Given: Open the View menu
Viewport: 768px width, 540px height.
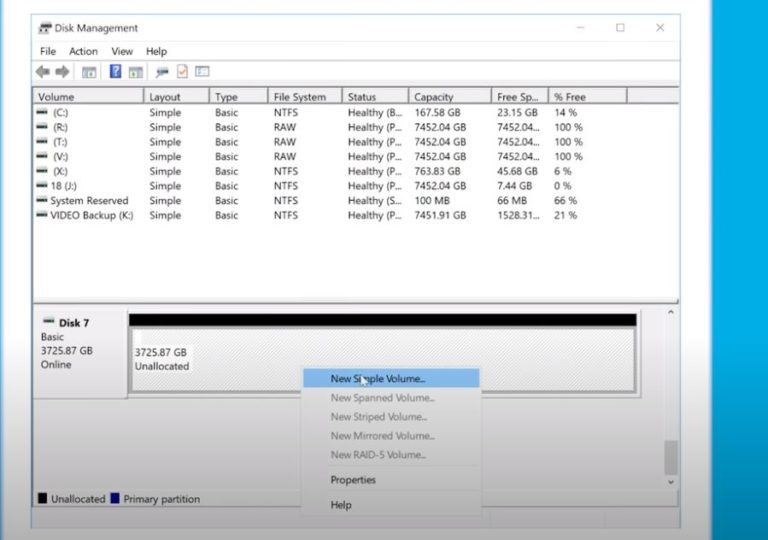Looking at the screenshot, I should click(122, 51).
